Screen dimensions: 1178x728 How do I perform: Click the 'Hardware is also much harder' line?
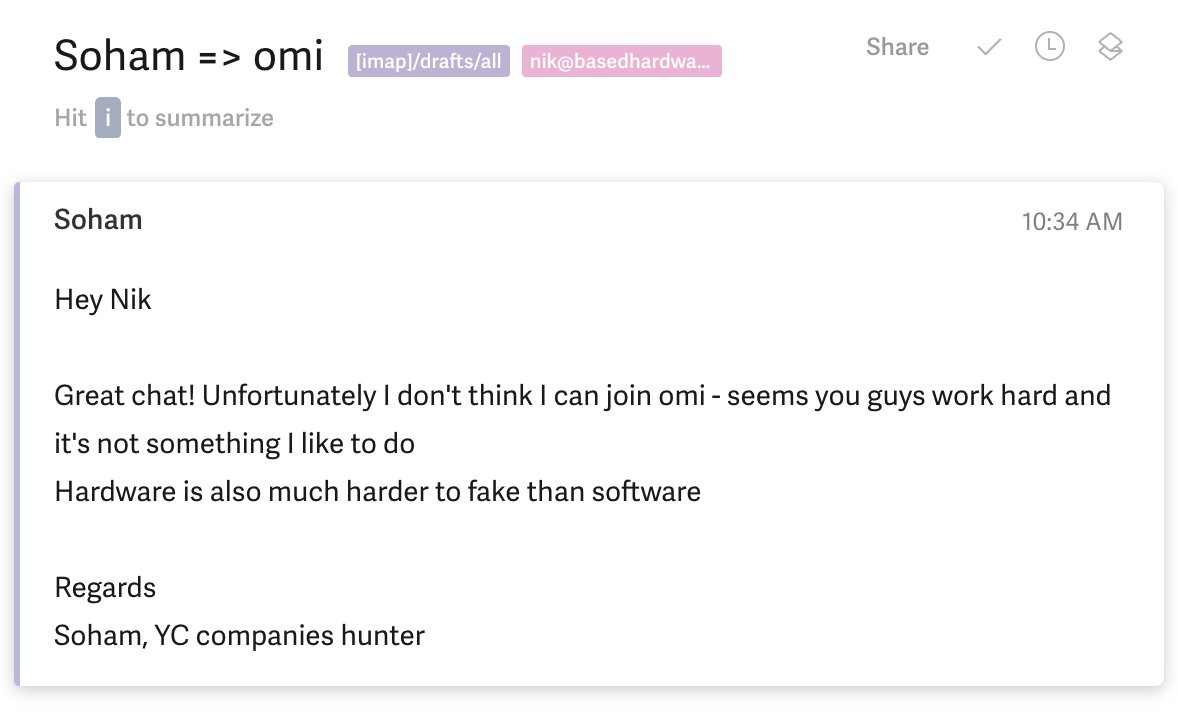coord(377,491)
